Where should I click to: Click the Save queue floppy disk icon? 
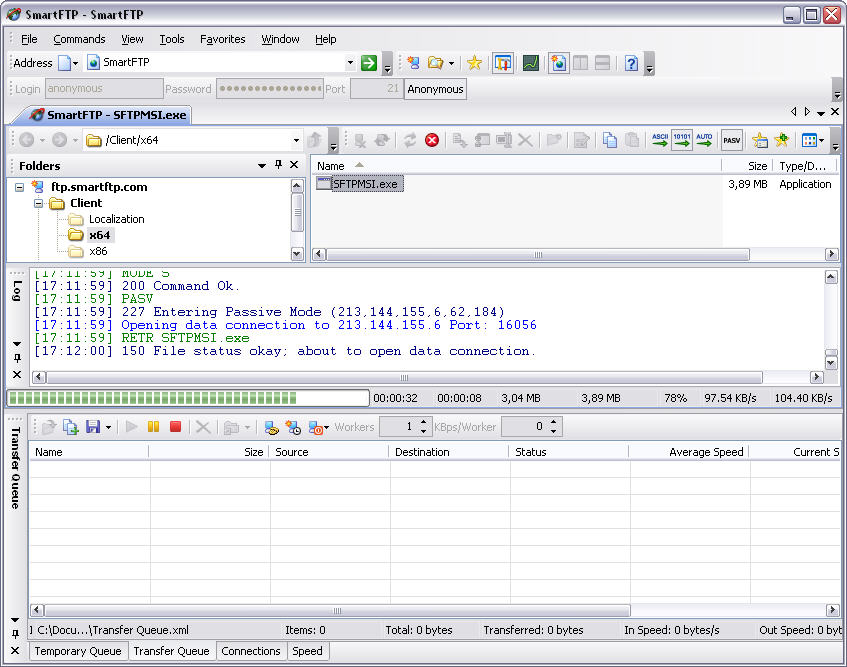93,427
